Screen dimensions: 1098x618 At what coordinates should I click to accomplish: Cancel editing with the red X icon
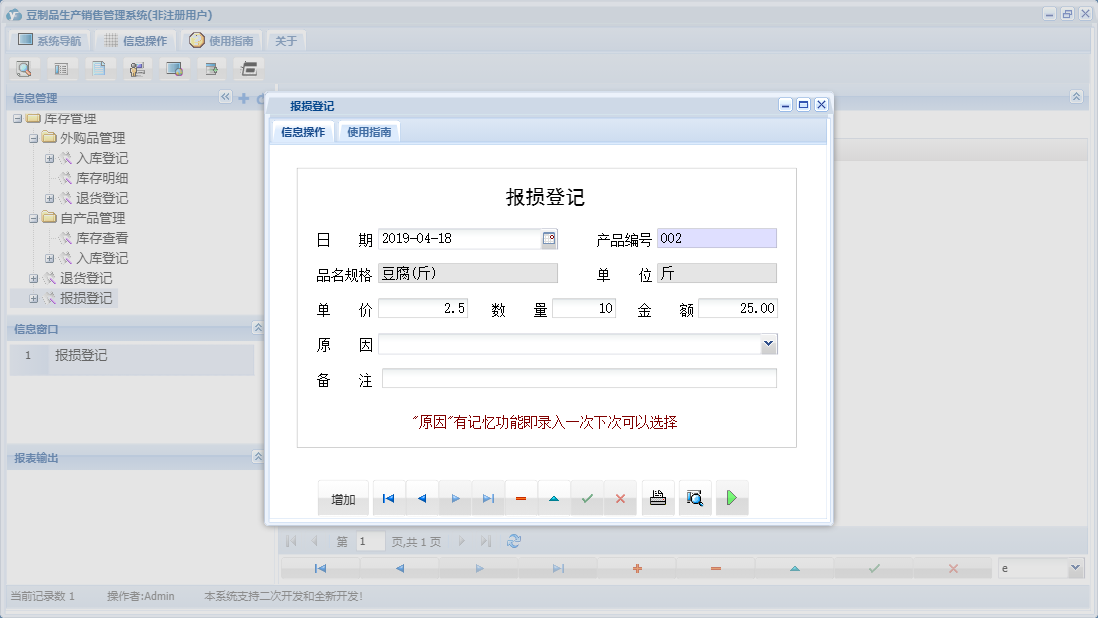(620, 497)
